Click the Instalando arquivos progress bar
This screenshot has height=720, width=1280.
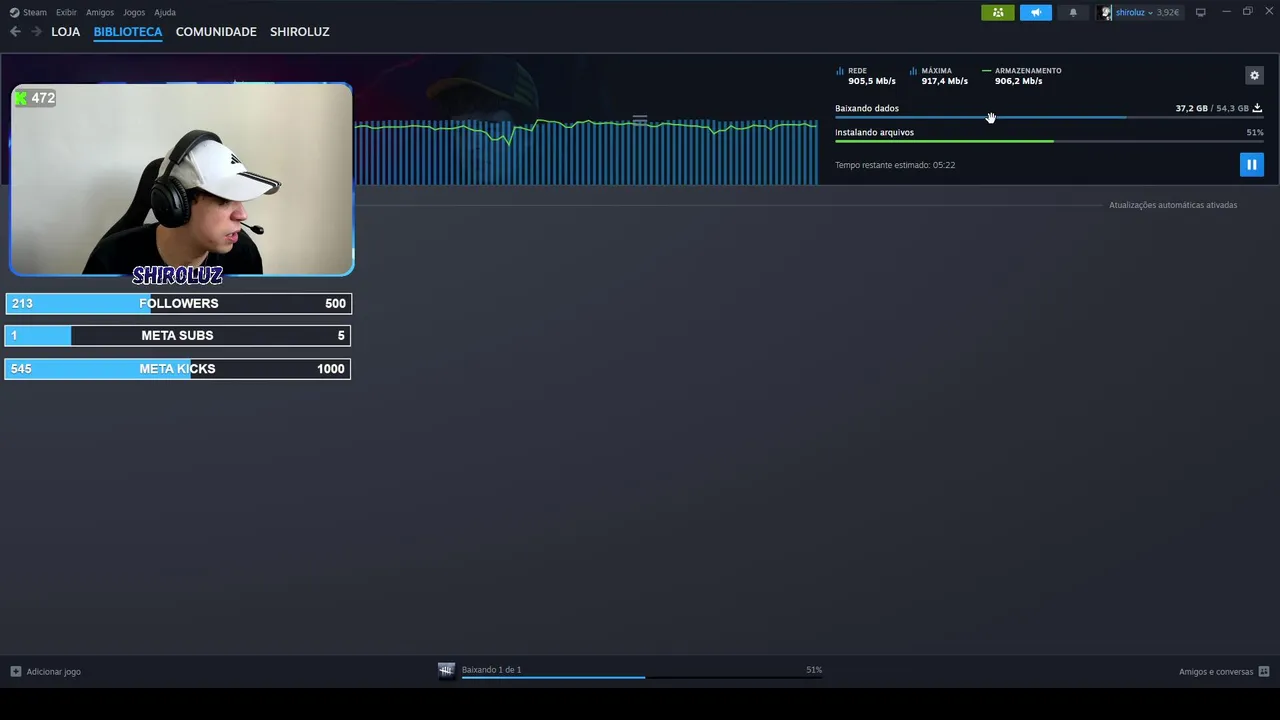1049,142
